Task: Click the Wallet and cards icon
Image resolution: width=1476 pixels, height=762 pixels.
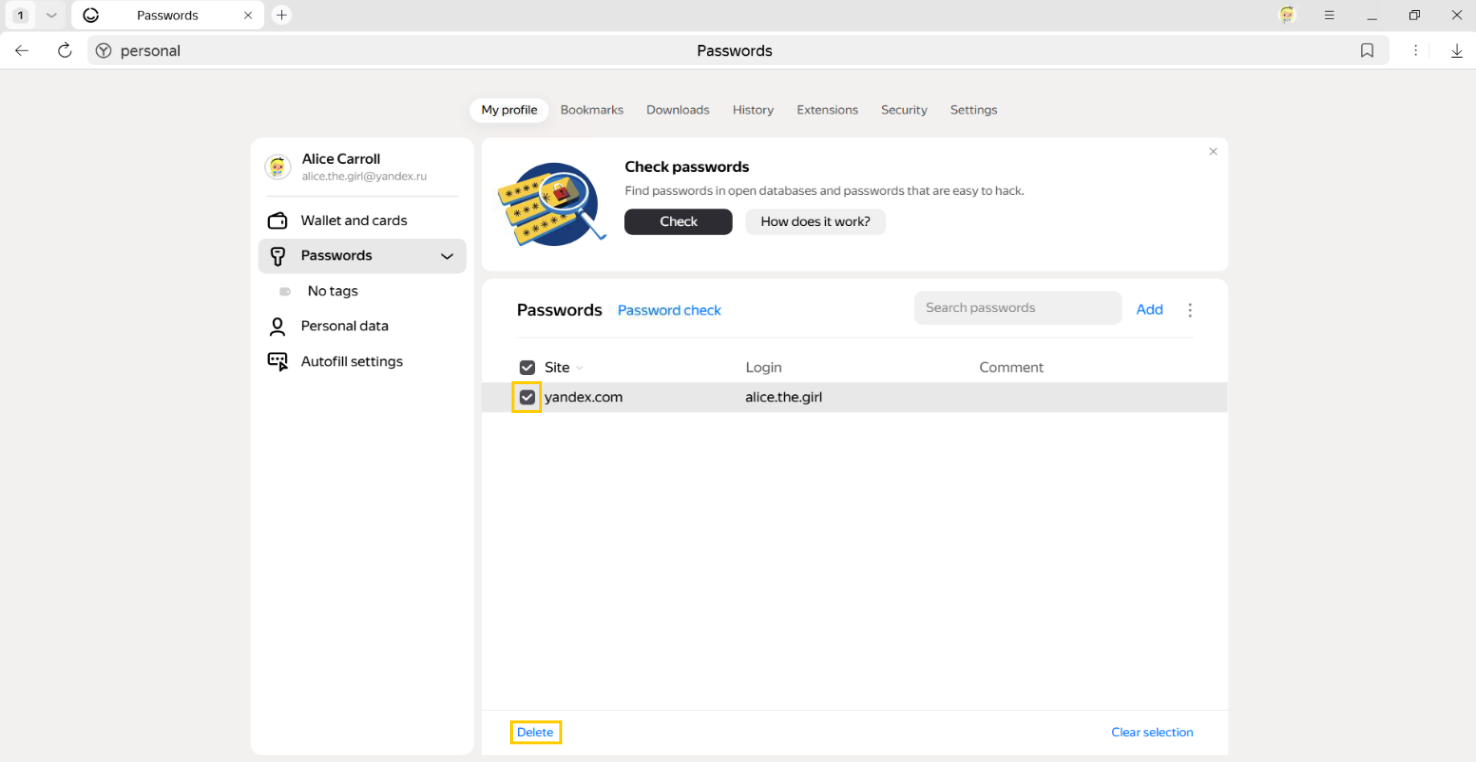Action: (278, 221)
